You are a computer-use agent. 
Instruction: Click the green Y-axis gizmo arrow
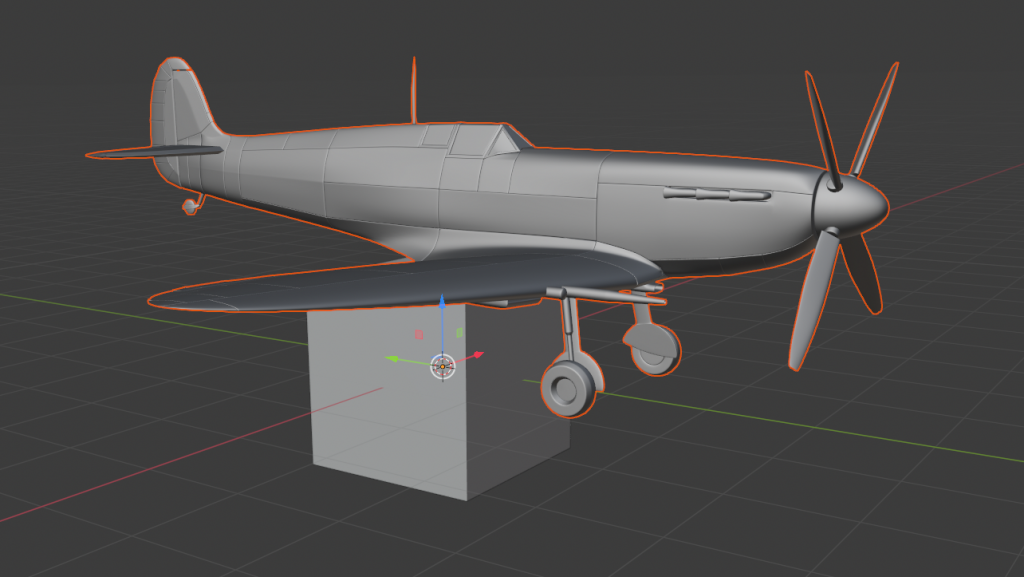[x=394, y=358]
